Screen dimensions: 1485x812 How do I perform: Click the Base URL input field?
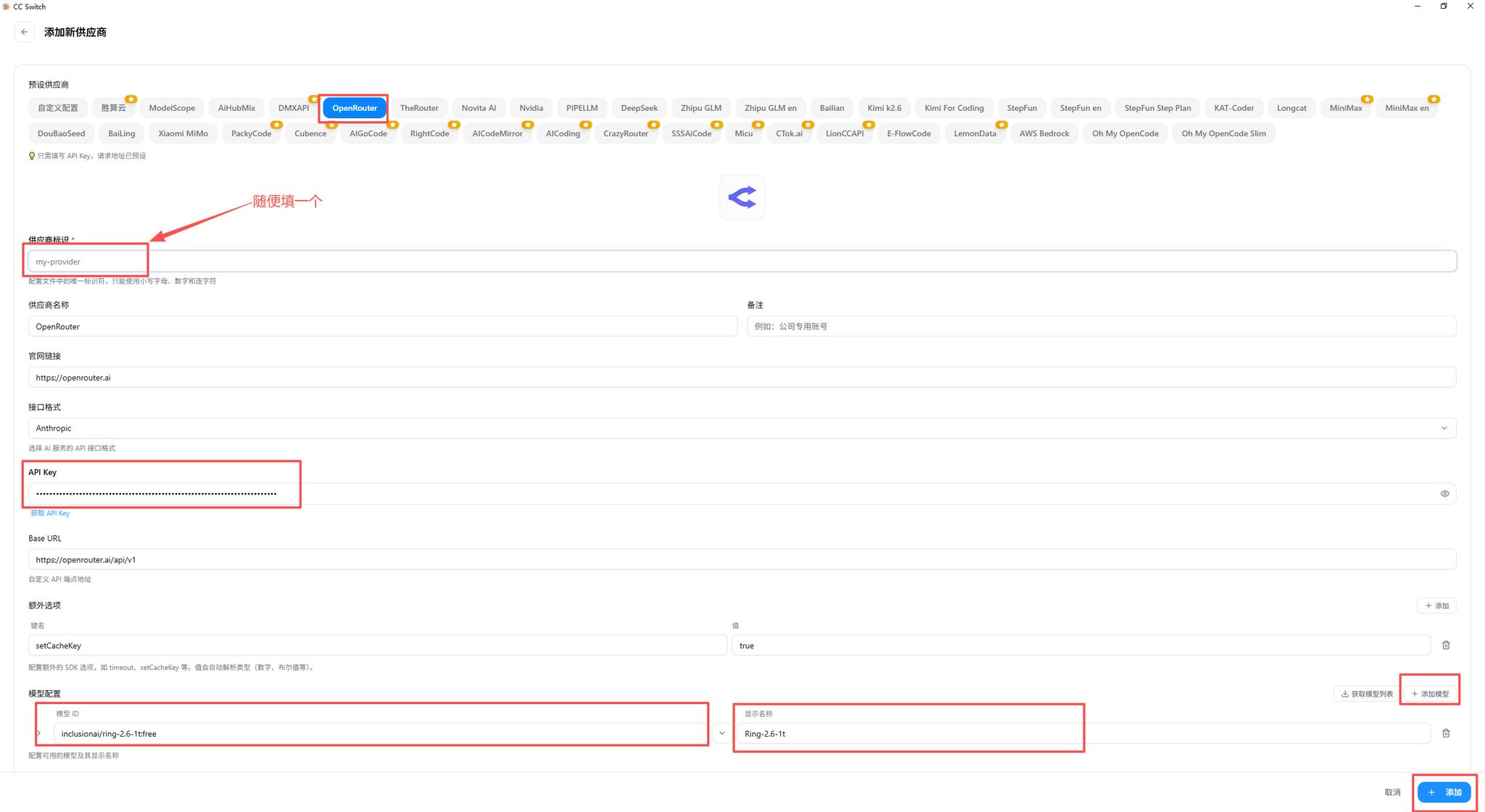pyautogui.click(x=742, y=560)
